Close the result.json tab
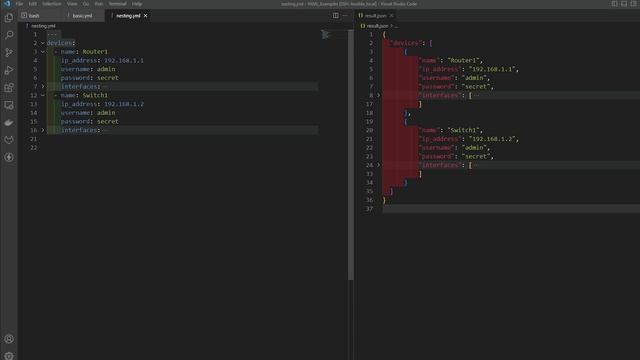The width and height of the screenshot is (640, 360). click(x=391, y=16)
